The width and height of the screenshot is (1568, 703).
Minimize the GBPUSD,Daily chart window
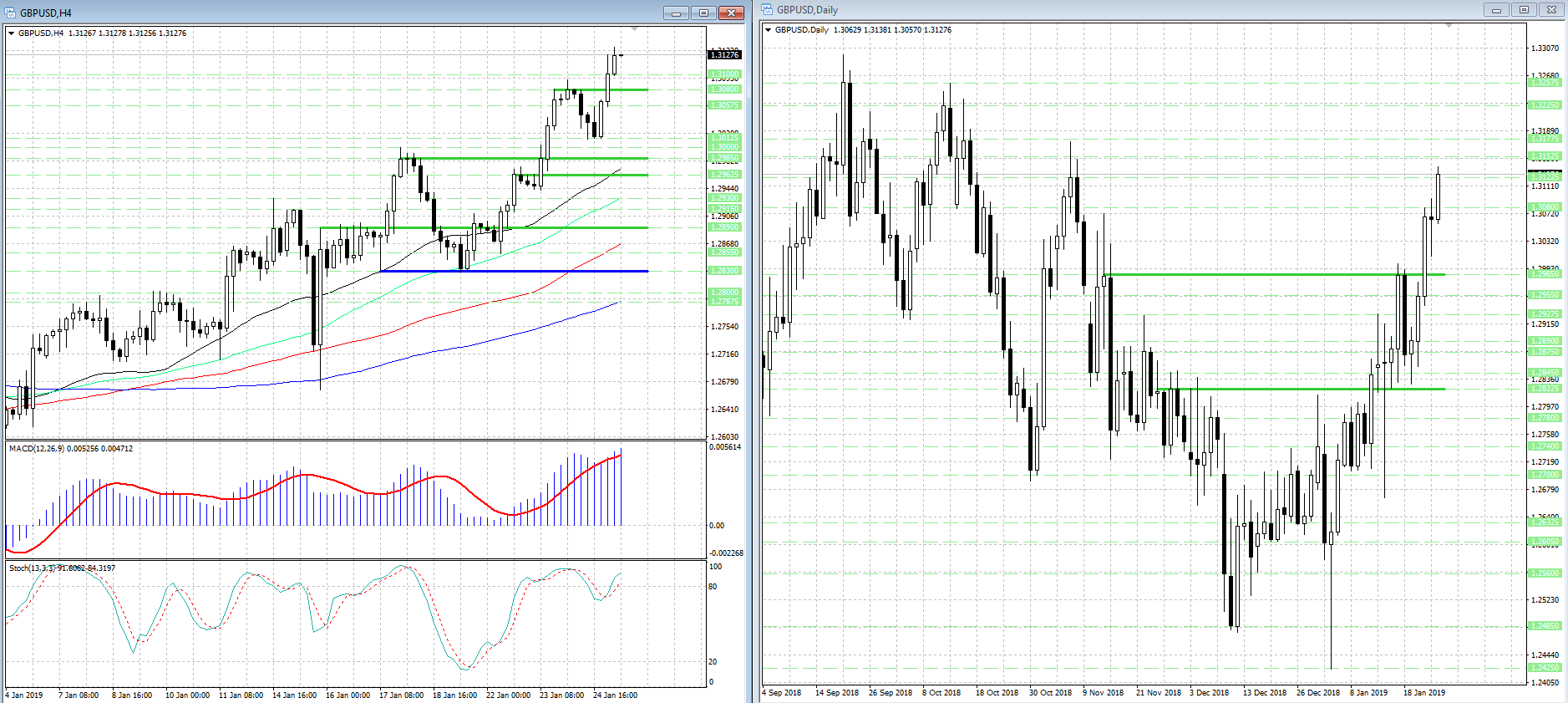1496,9
